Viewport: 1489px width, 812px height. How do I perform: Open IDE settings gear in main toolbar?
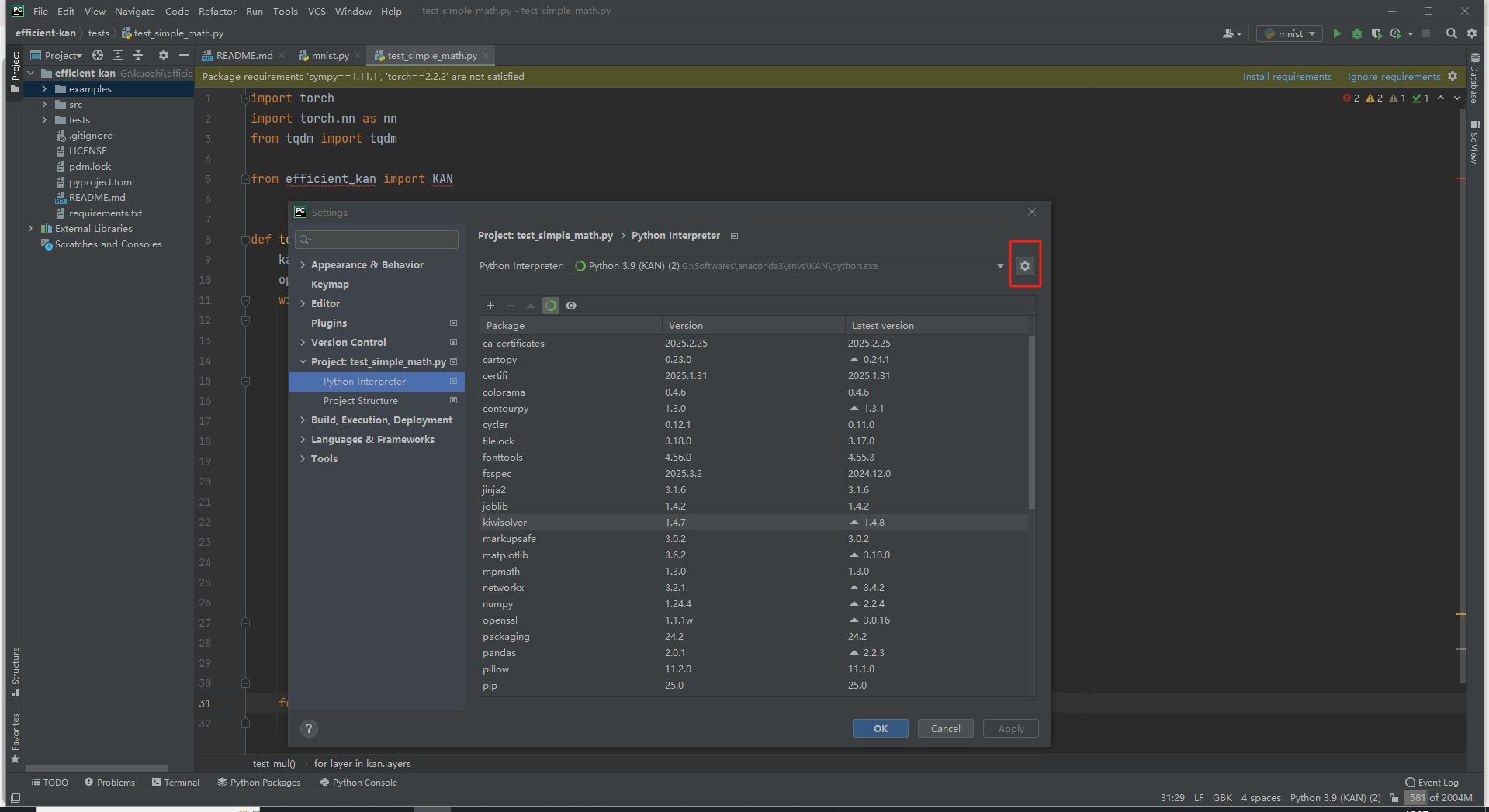click(x=1472, y=33)
